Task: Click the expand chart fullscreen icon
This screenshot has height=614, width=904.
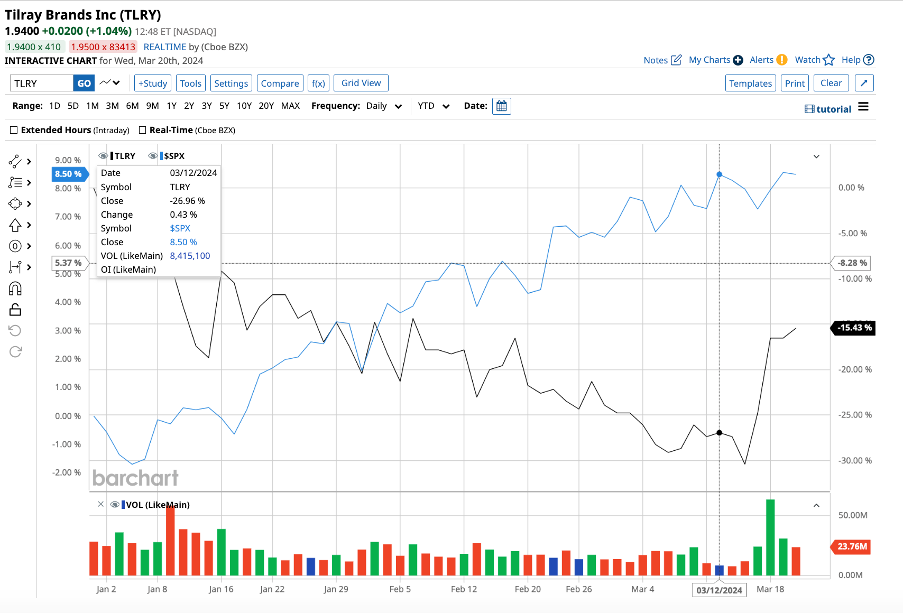Action: pyautogui.click(x=865, y=83)
